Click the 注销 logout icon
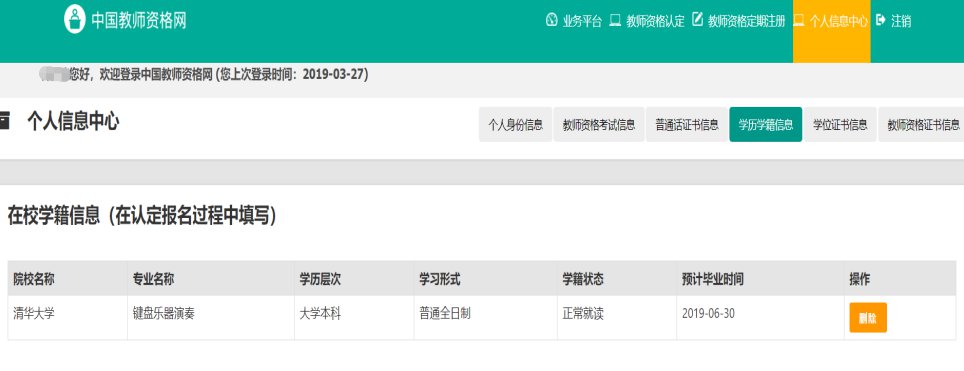964x371 pixels. point(880,20)
